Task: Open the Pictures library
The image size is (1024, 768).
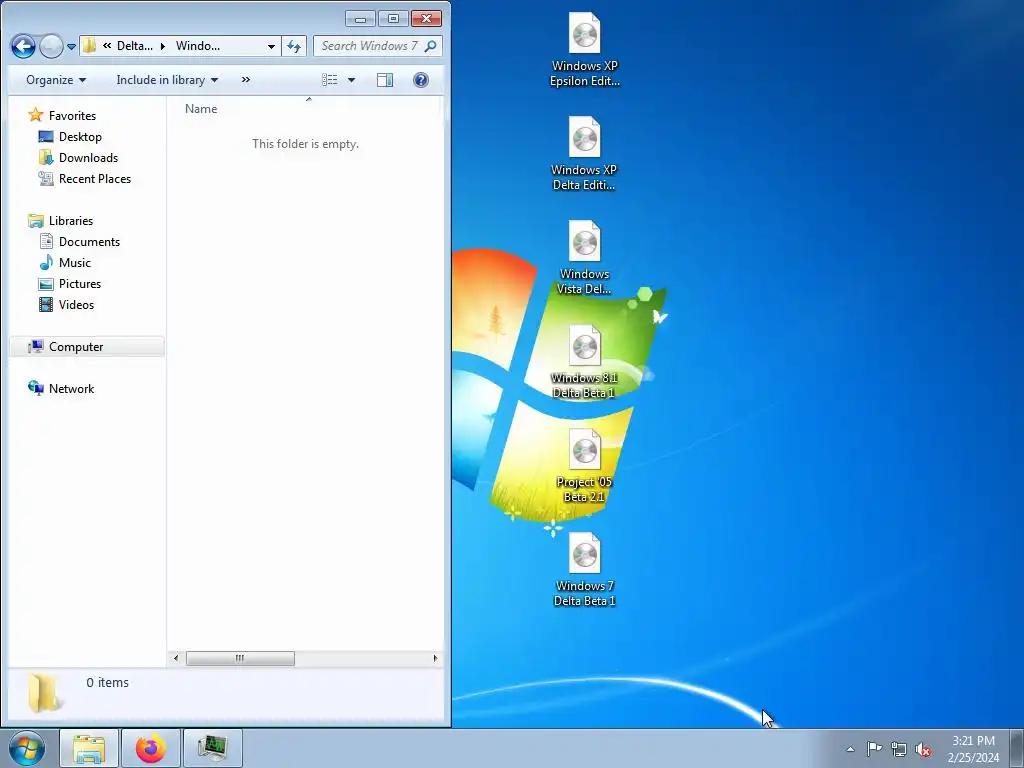Action: click(x=70, y=283)
